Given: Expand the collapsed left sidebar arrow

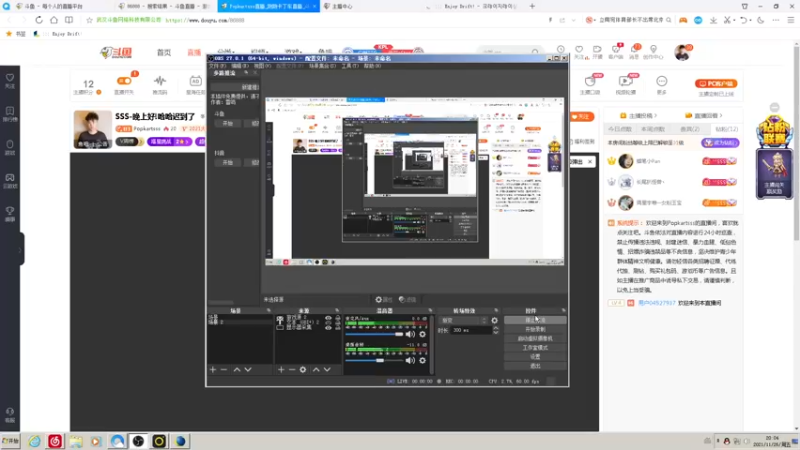Looking at the screenshot, I should 20,249.
